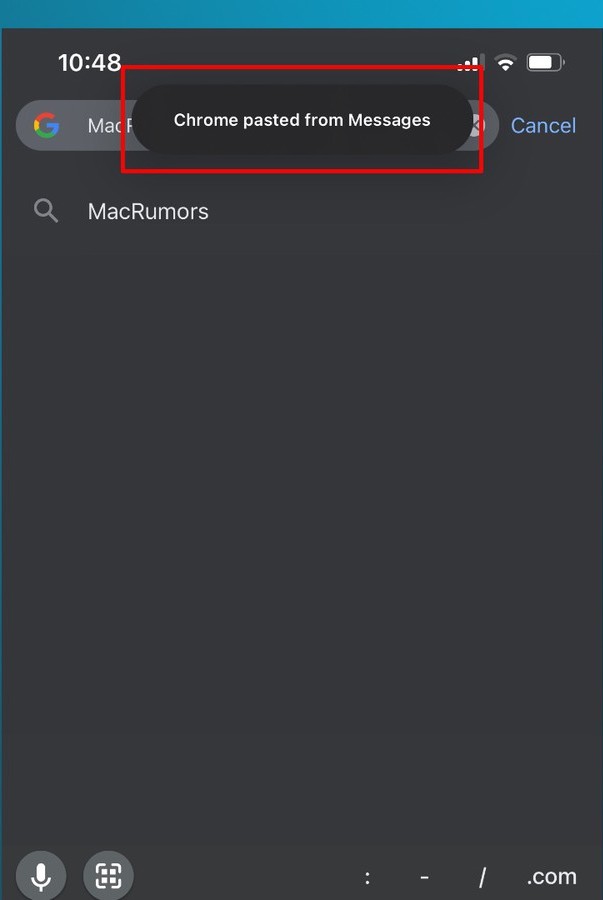Select the MacRumors search suggestion

[148, 212]
